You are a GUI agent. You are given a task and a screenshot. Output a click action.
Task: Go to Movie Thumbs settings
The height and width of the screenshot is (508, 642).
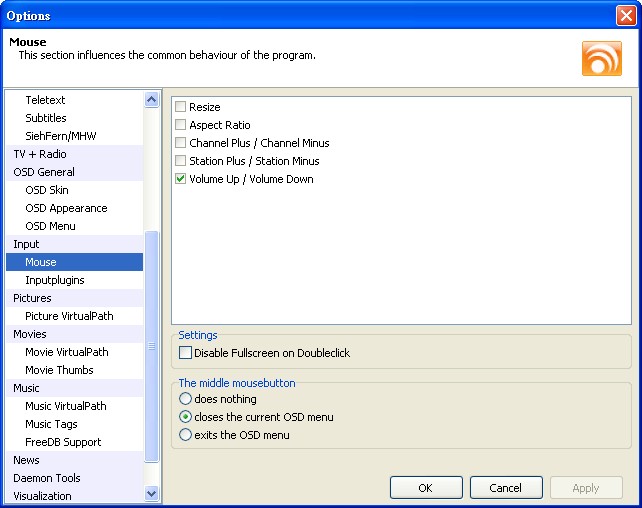click(x=59, y=370)
